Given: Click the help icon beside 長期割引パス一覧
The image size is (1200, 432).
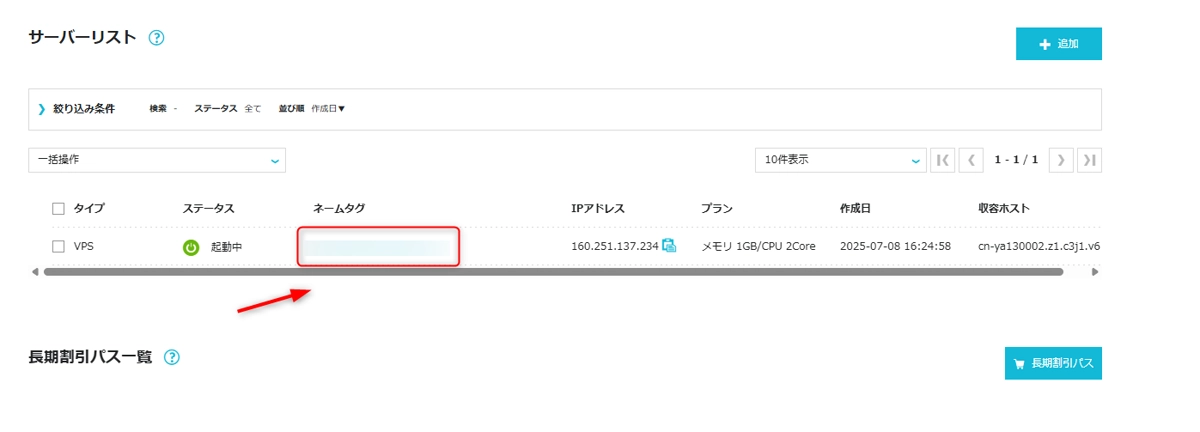Looking at the screenshot, I should [172, 357].
